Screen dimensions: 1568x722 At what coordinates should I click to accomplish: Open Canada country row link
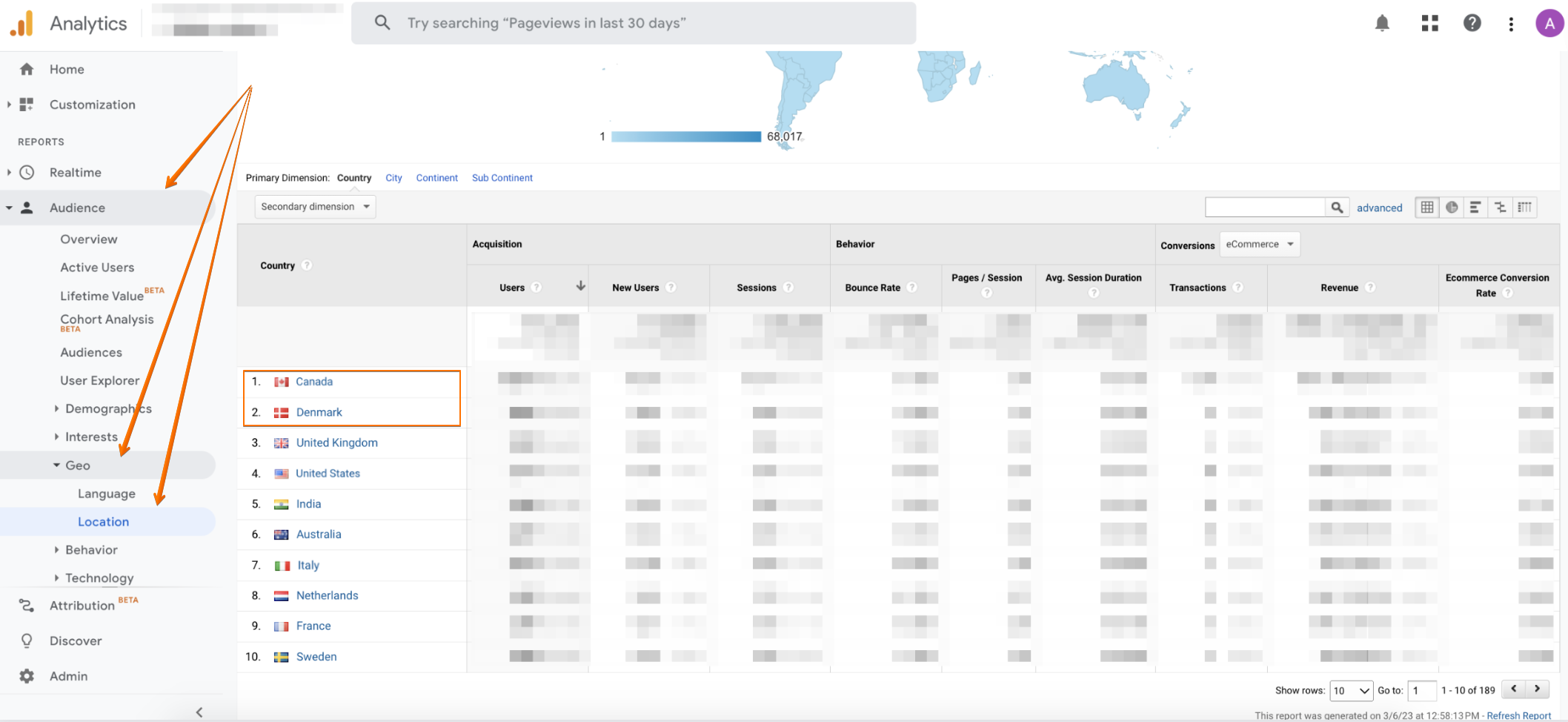coord(314,382)
